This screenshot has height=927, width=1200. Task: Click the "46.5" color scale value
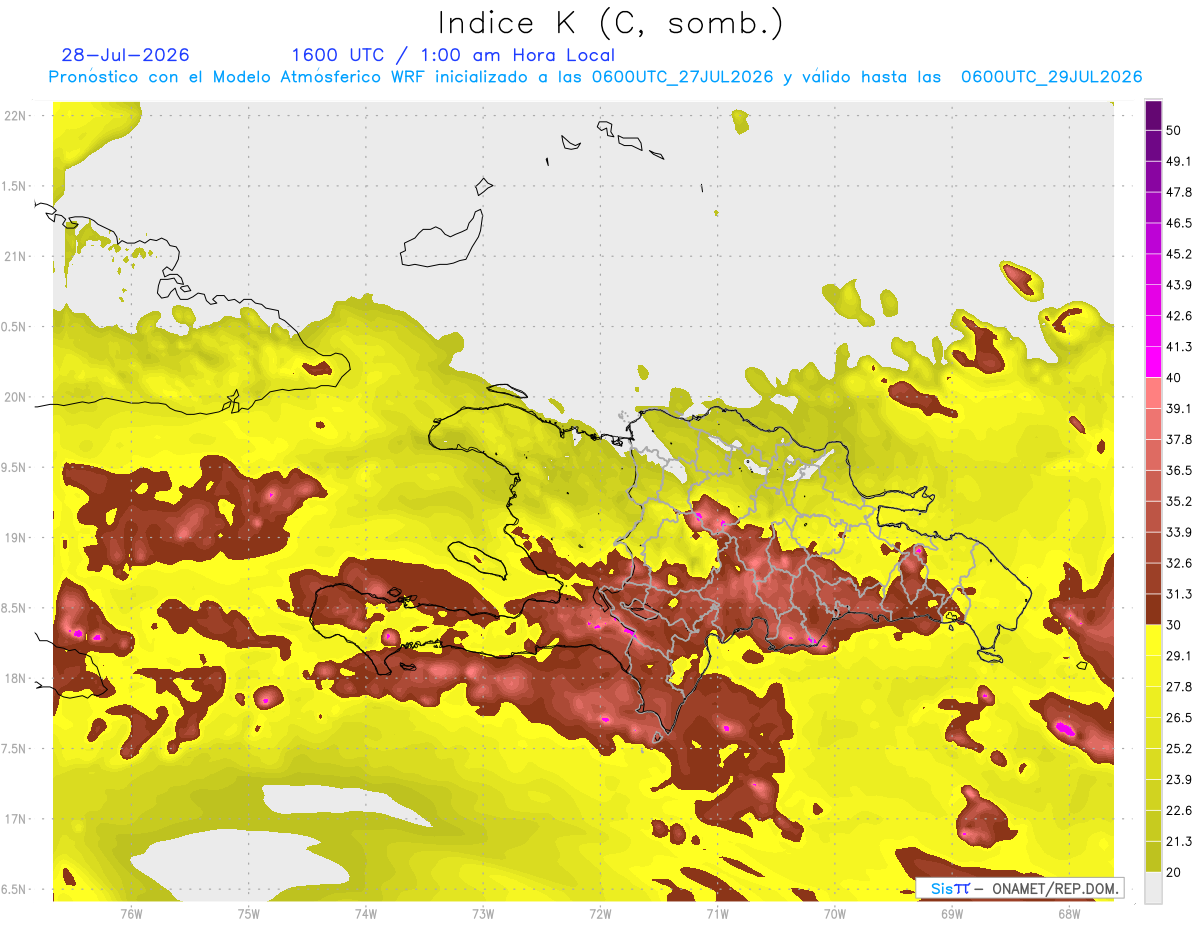point(1179,223)
